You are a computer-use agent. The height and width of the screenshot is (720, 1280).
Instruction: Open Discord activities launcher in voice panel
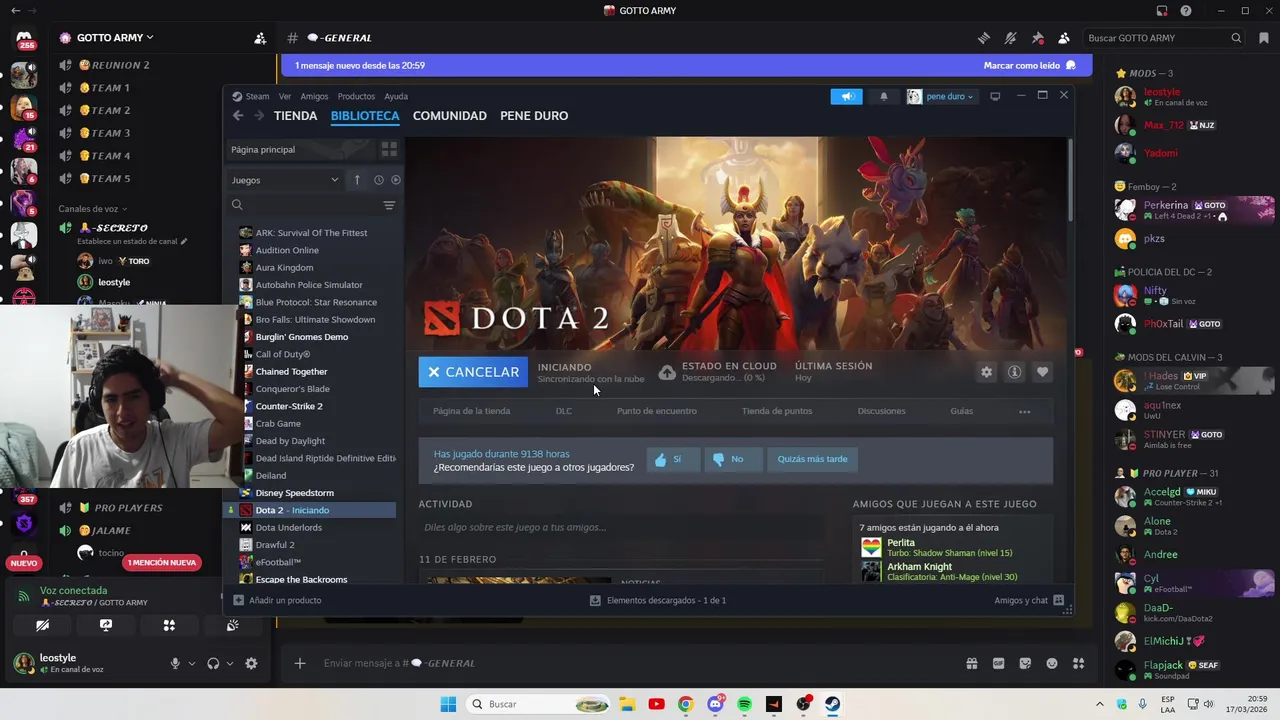coord(169,625)
